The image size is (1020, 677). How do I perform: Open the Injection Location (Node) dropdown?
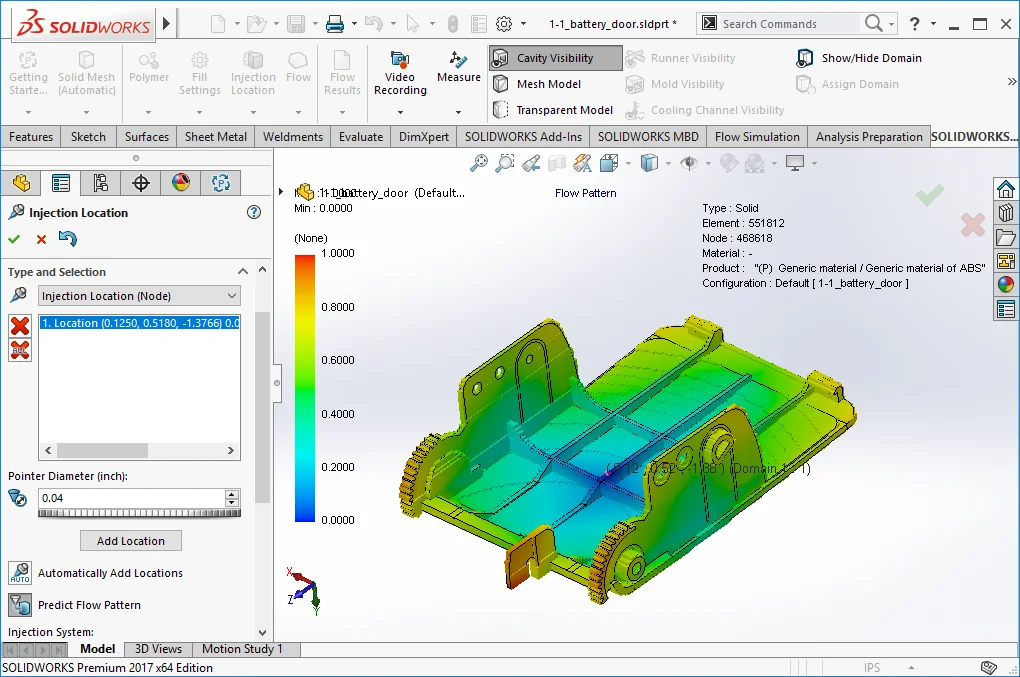(140, 296)
